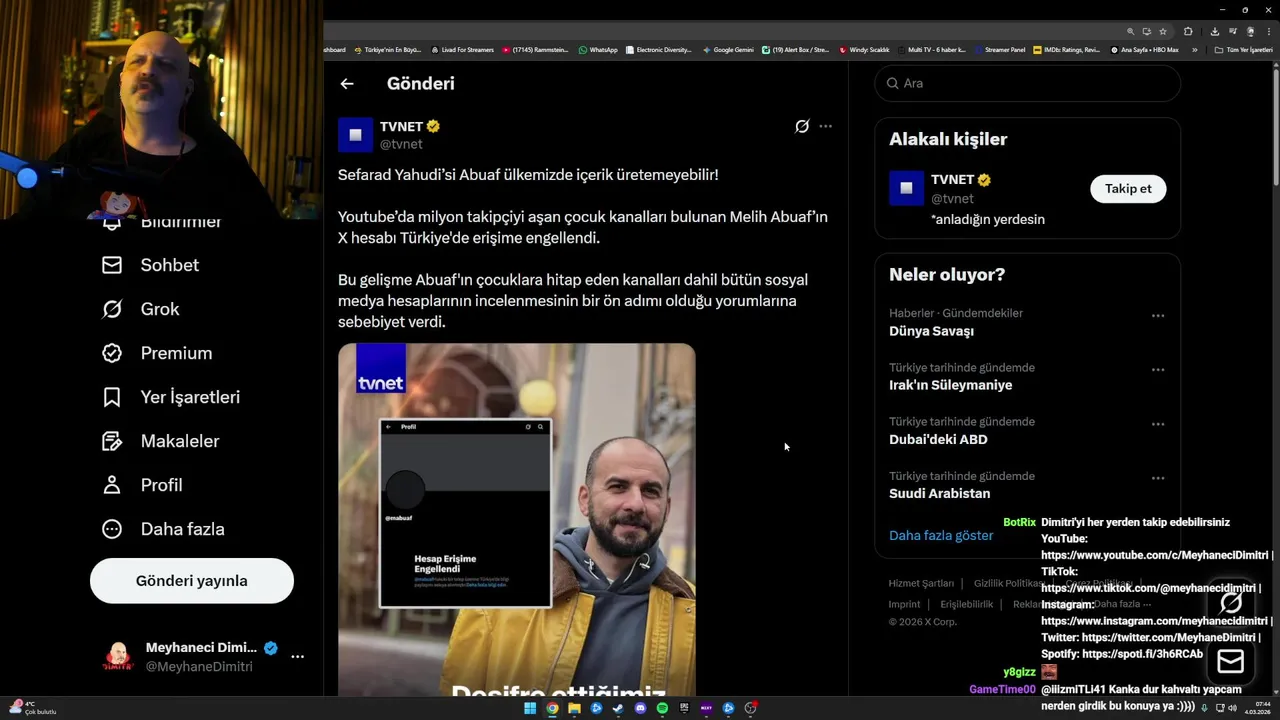Open Spotify from the taskbar

(x=662, y=708)
